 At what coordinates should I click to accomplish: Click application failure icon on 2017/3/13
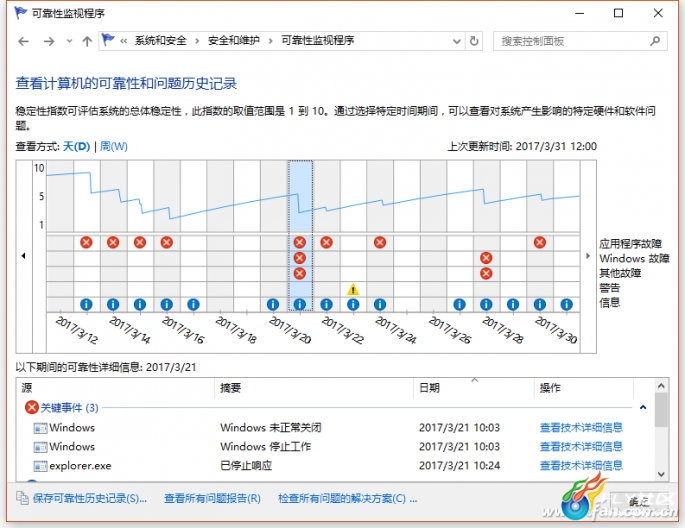pyautogui.click(x=86, y=242)
